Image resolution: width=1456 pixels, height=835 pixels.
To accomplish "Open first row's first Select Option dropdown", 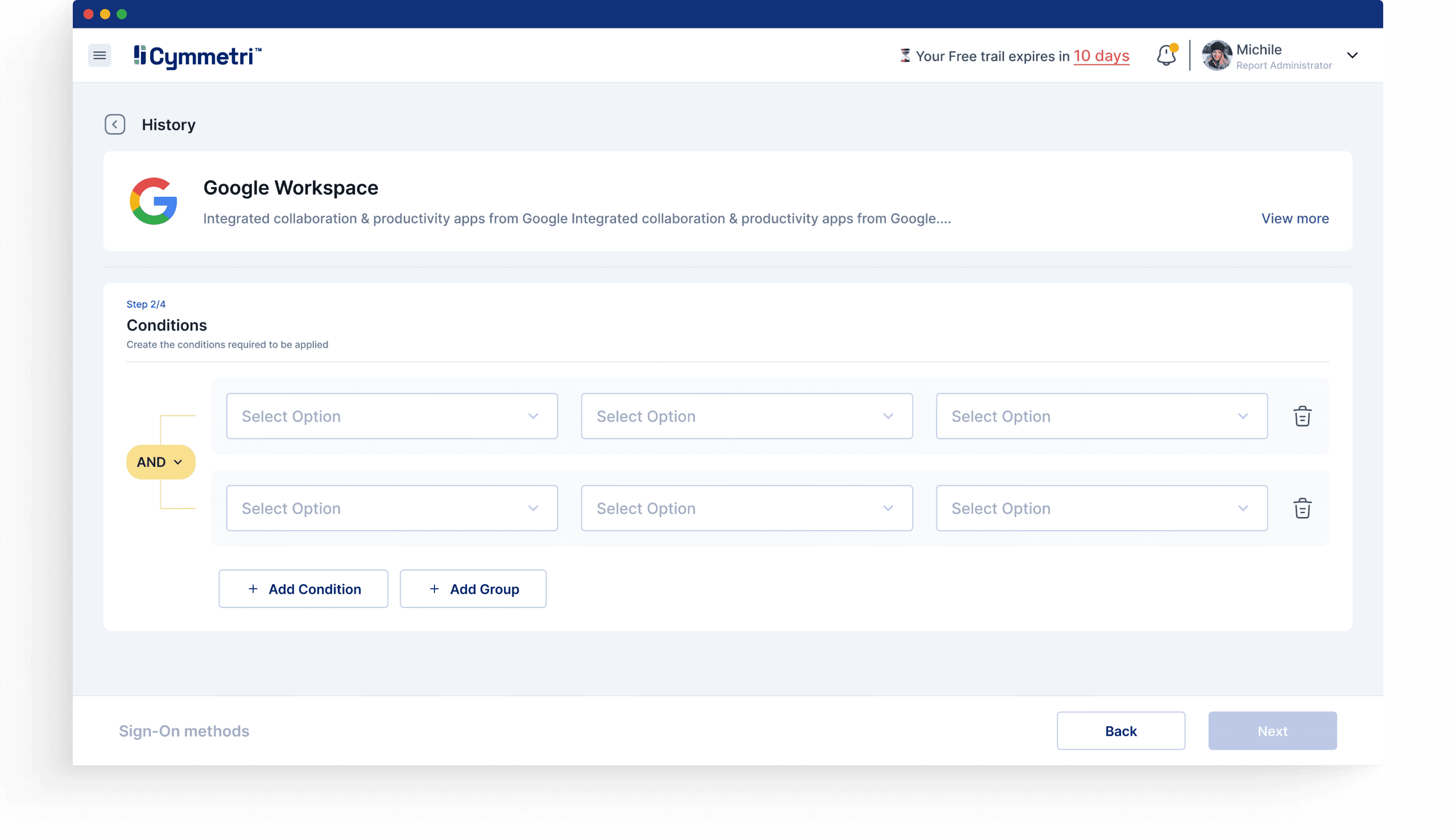I will (392, 416).
